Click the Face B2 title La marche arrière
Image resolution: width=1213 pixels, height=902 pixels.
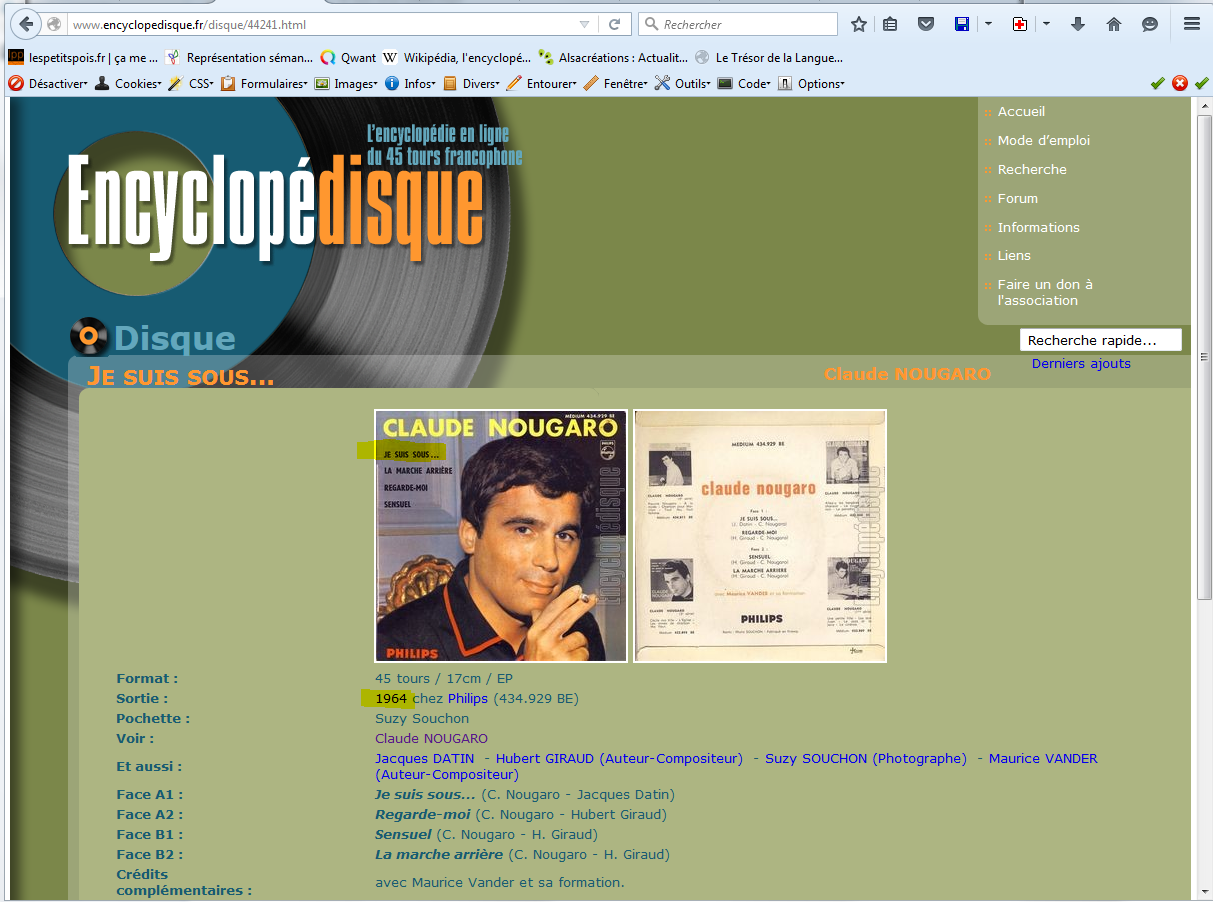[x=439, y=855]
